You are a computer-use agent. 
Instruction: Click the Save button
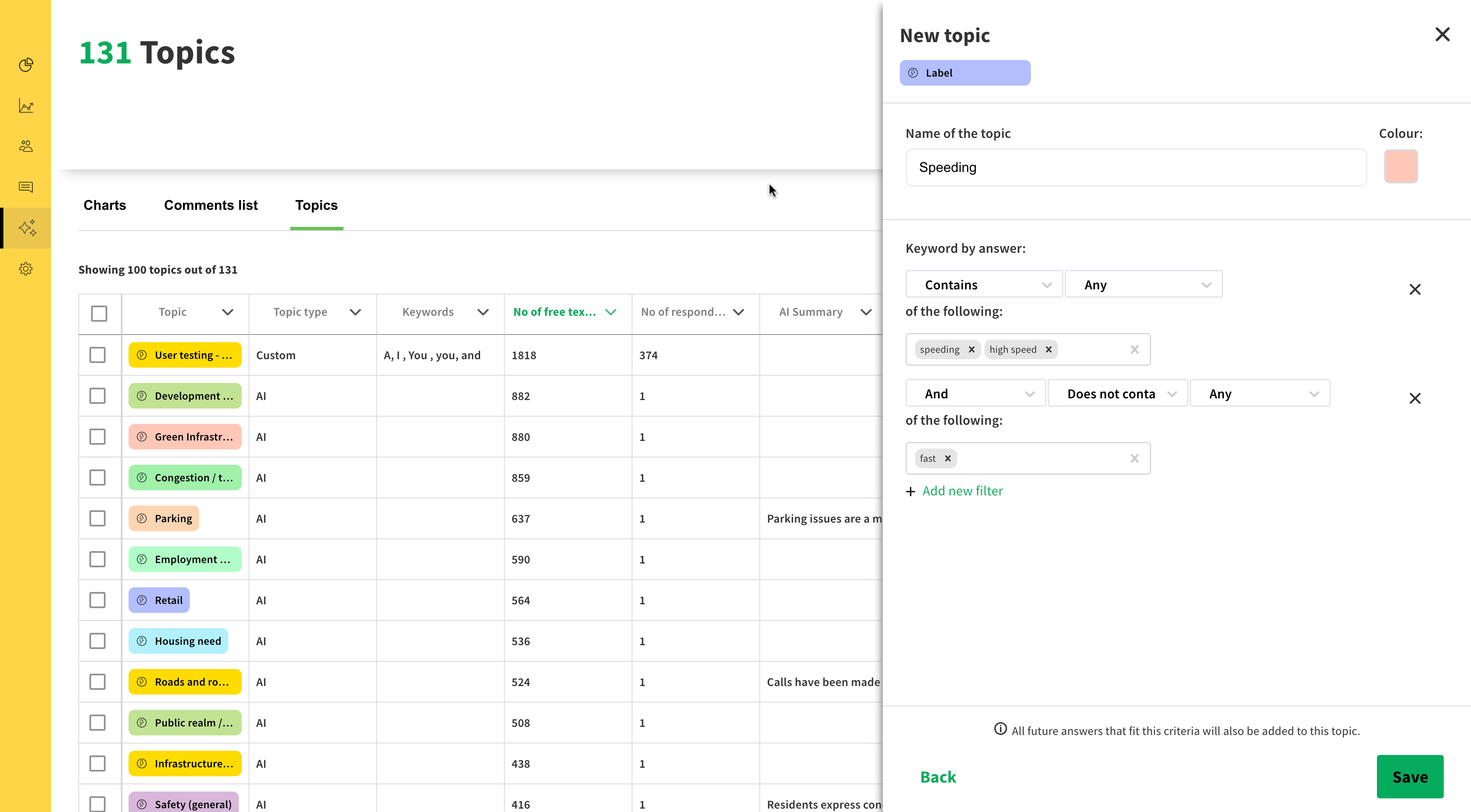(x=1409, y=777)
